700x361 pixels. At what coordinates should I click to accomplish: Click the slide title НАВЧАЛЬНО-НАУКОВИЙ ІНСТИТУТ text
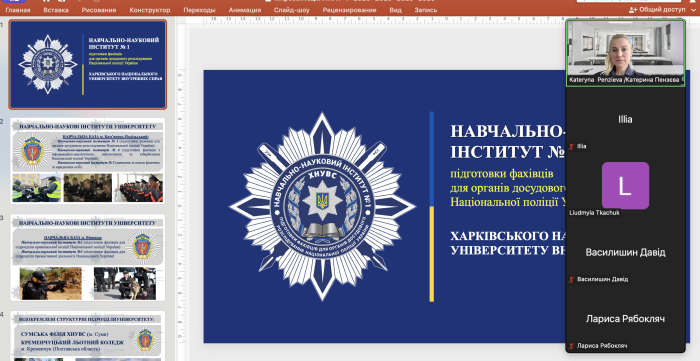(x=508, y=141)
